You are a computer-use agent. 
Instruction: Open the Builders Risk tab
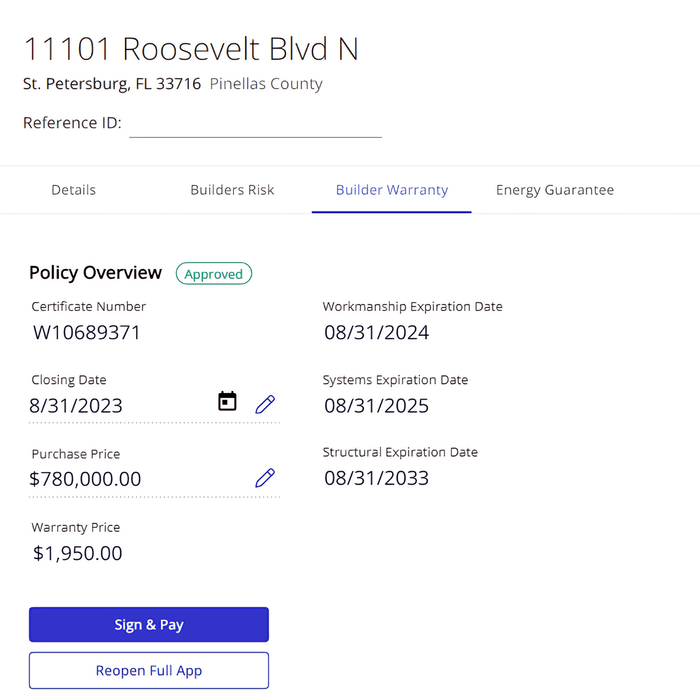coord(232,190)
